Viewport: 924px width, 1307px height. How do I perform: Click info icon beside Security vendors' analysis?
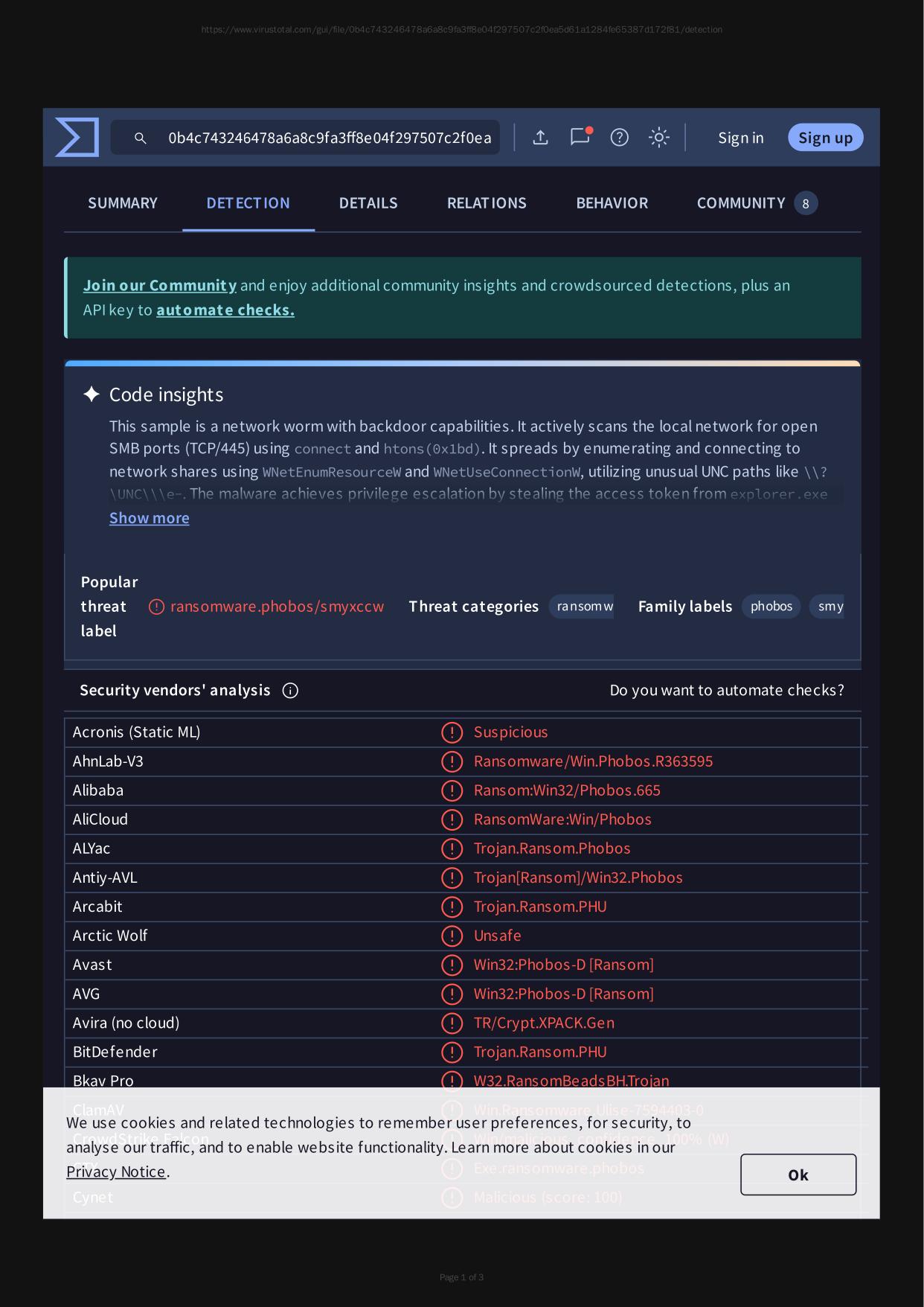290,691
